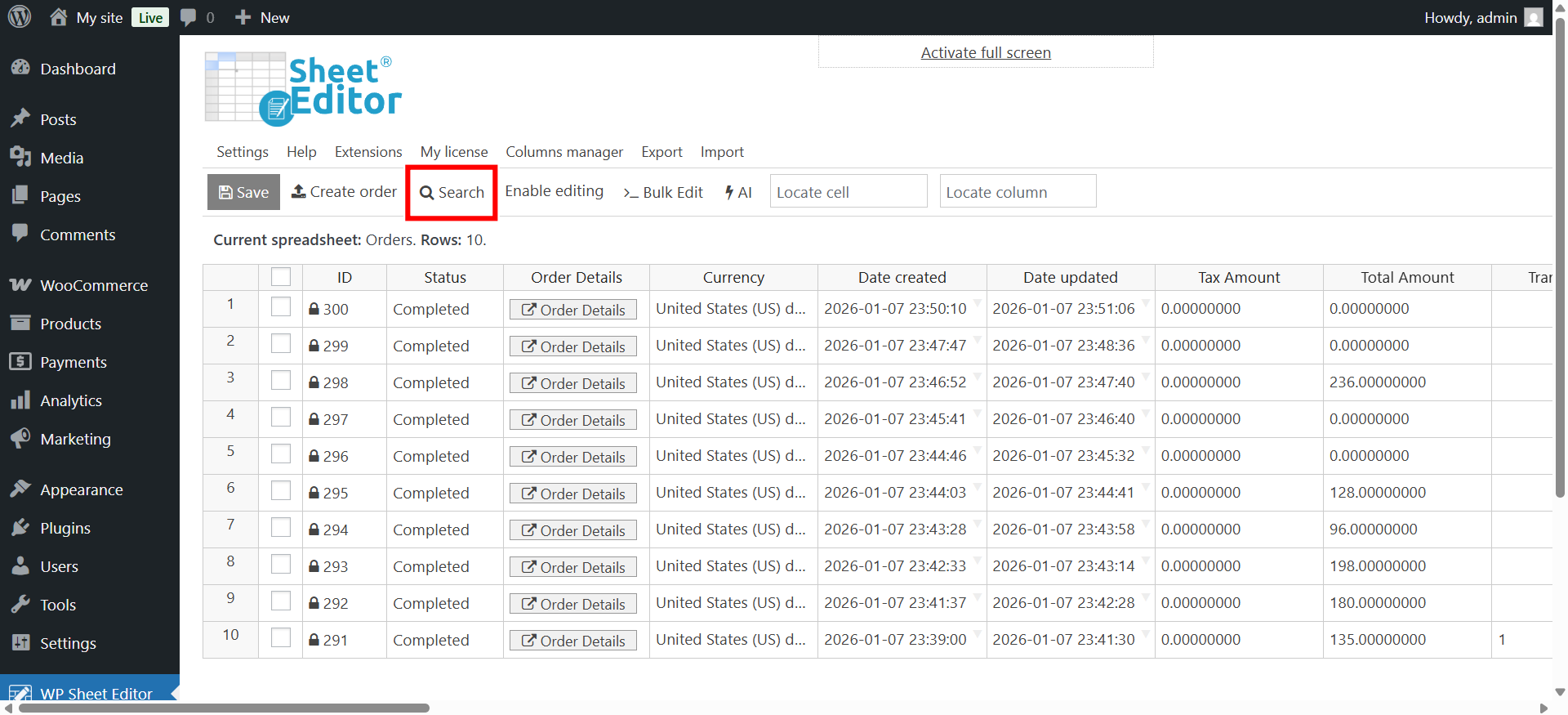
Task: Open the Marketing megaphone icon
Action: click(20, 439)
